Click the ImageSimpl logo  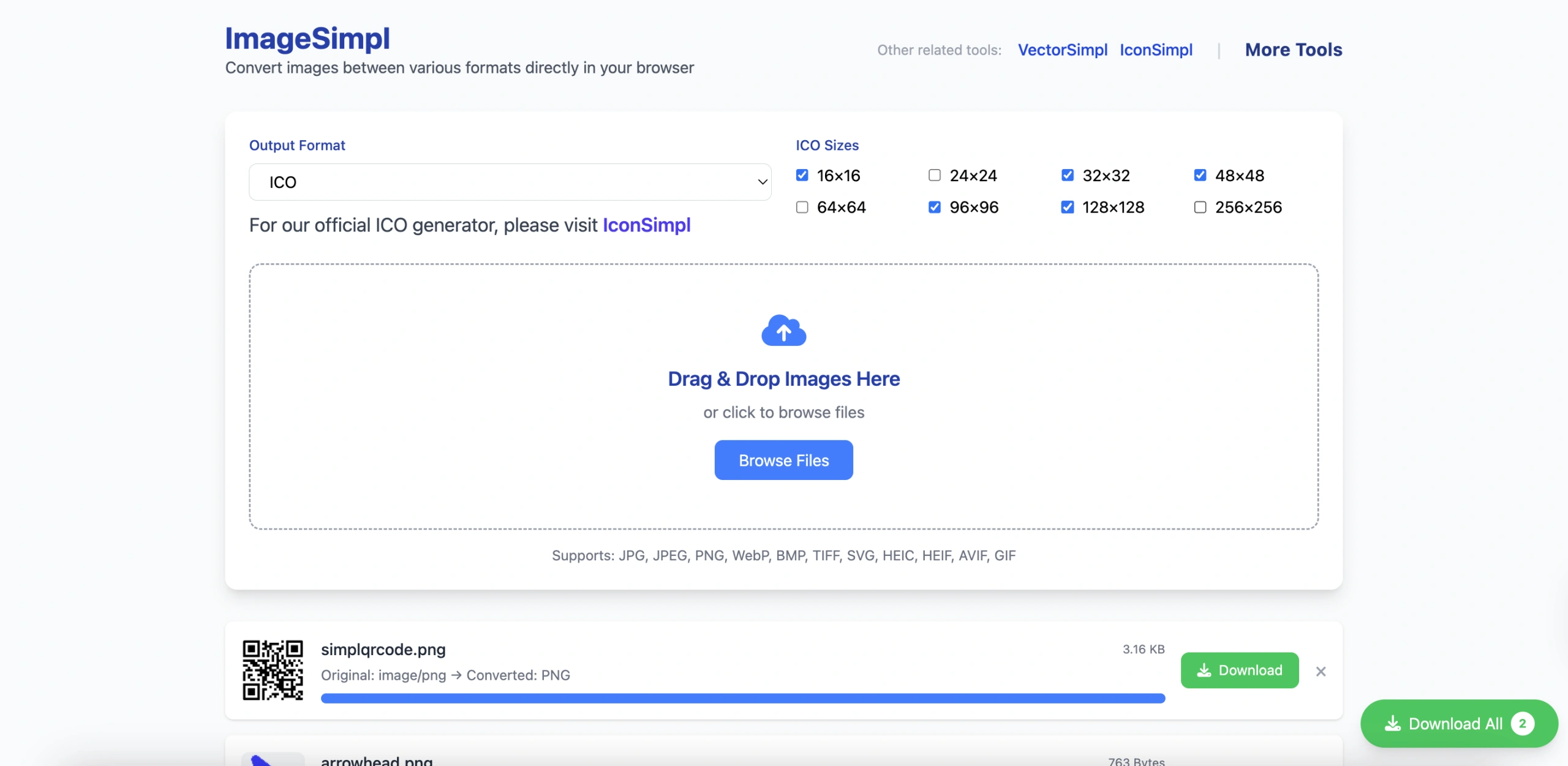pyautogui.click(x=307, y=38)
